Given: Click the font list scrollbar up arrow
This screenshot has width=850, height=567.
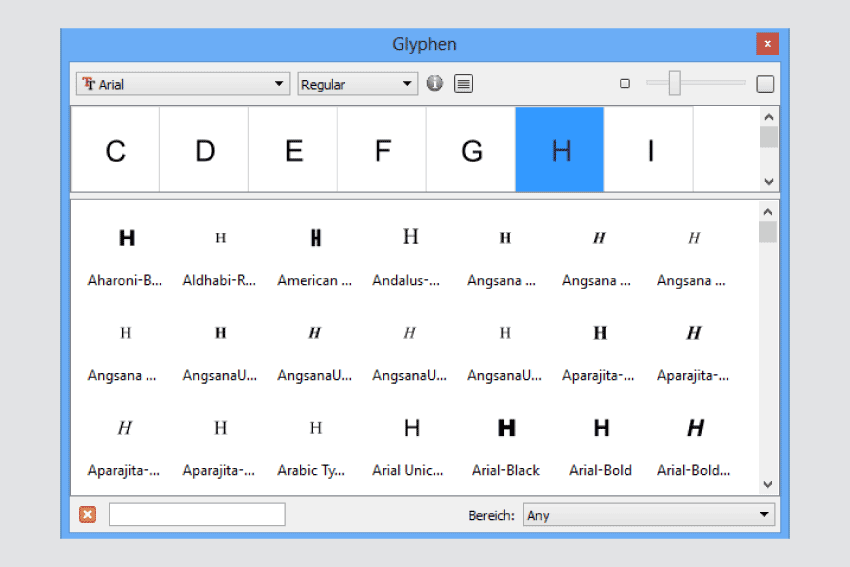Looking at the screenshot, I should coord(768,212).
